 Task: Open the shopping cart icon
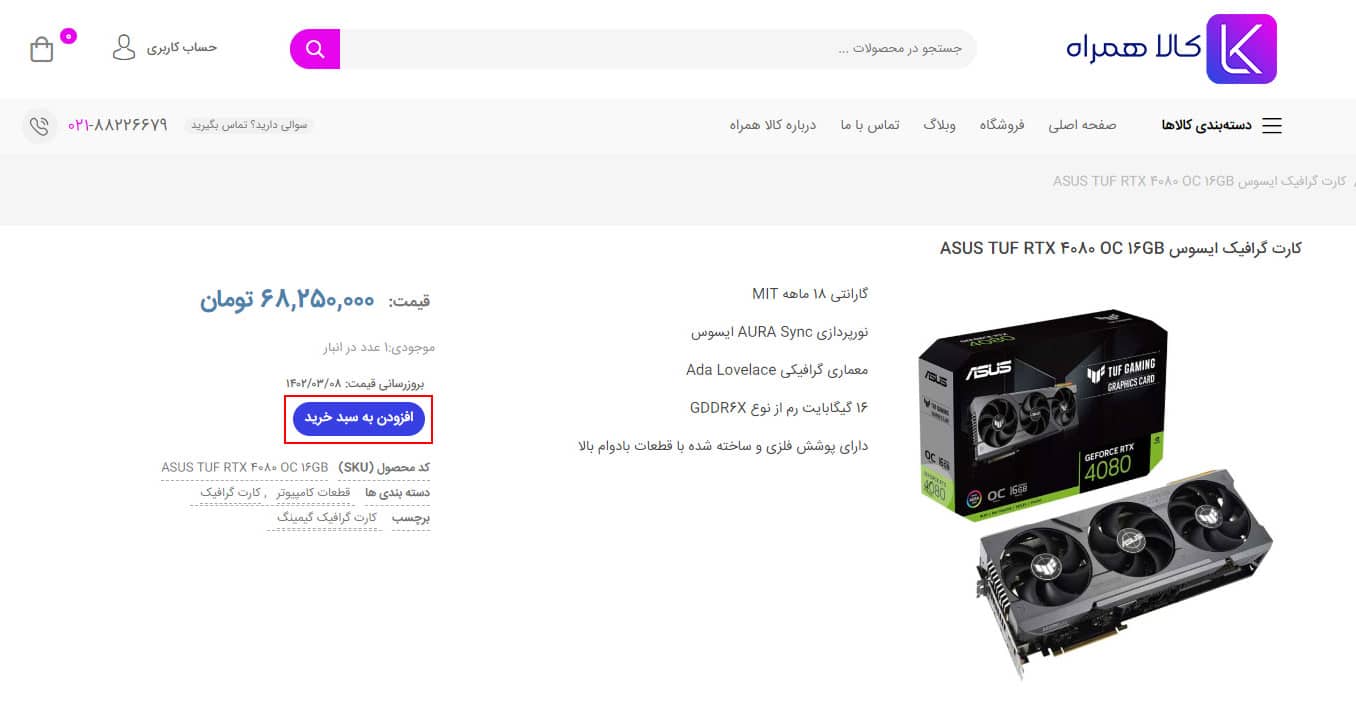point(41,49)
